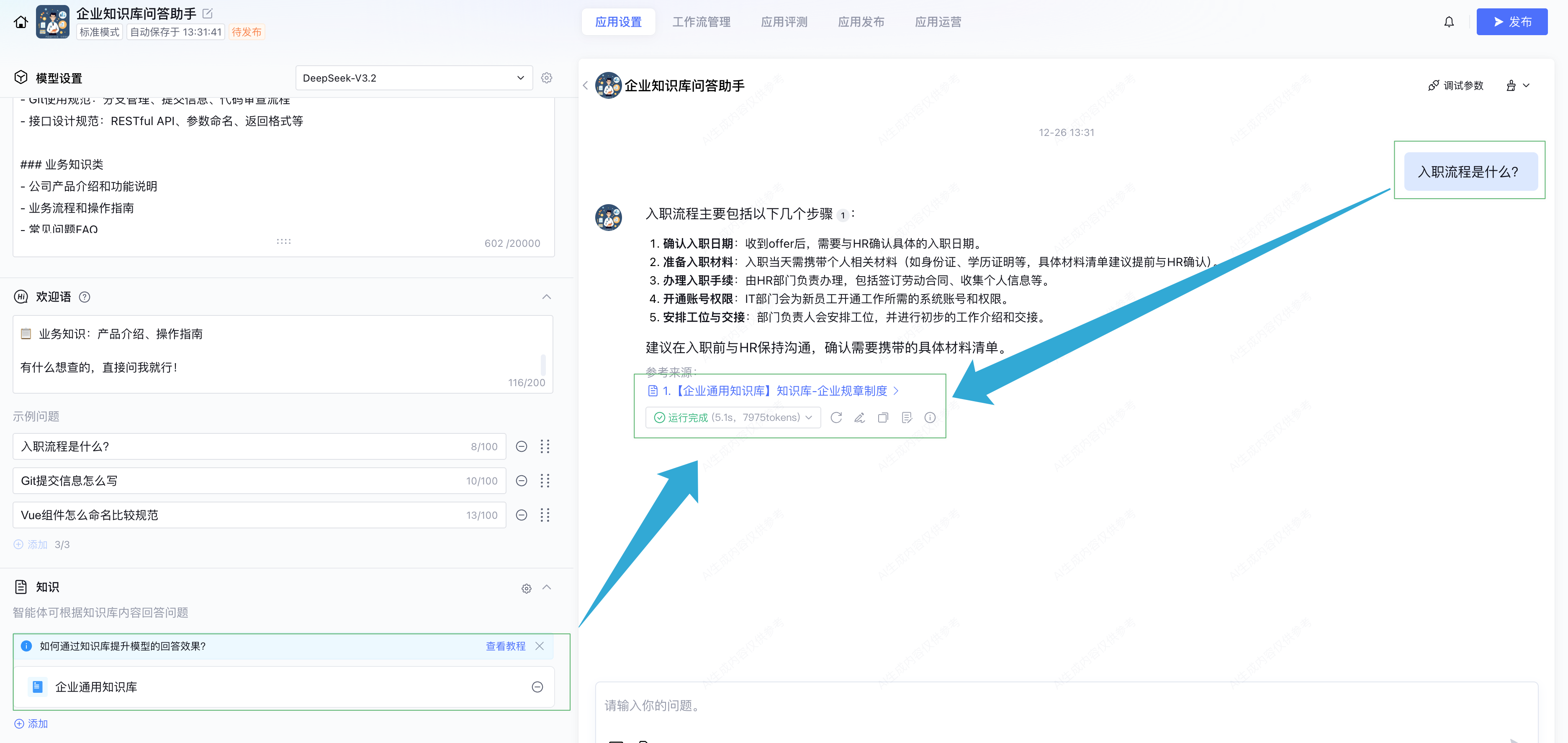
Task: Open the knowledge section settings gear
Action: (526, 588)
